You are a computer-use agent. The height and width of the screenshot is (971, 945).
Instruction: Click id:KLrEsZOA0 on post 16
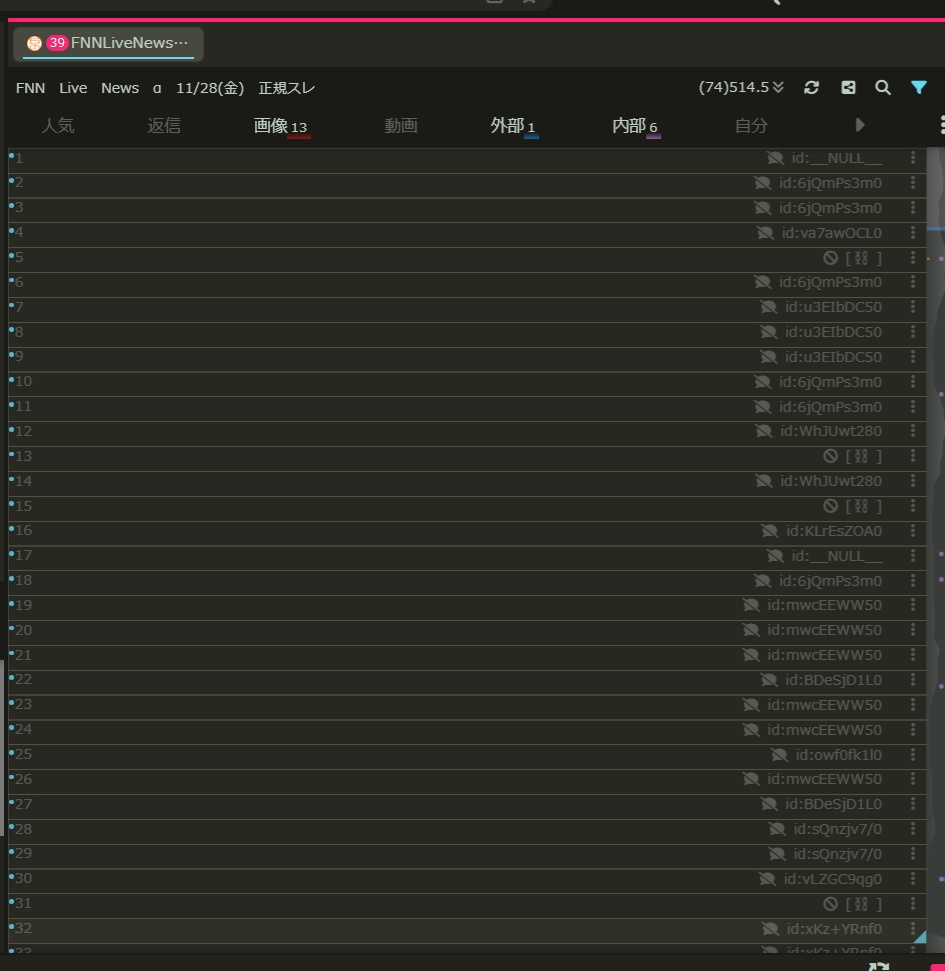click(834, 531)
